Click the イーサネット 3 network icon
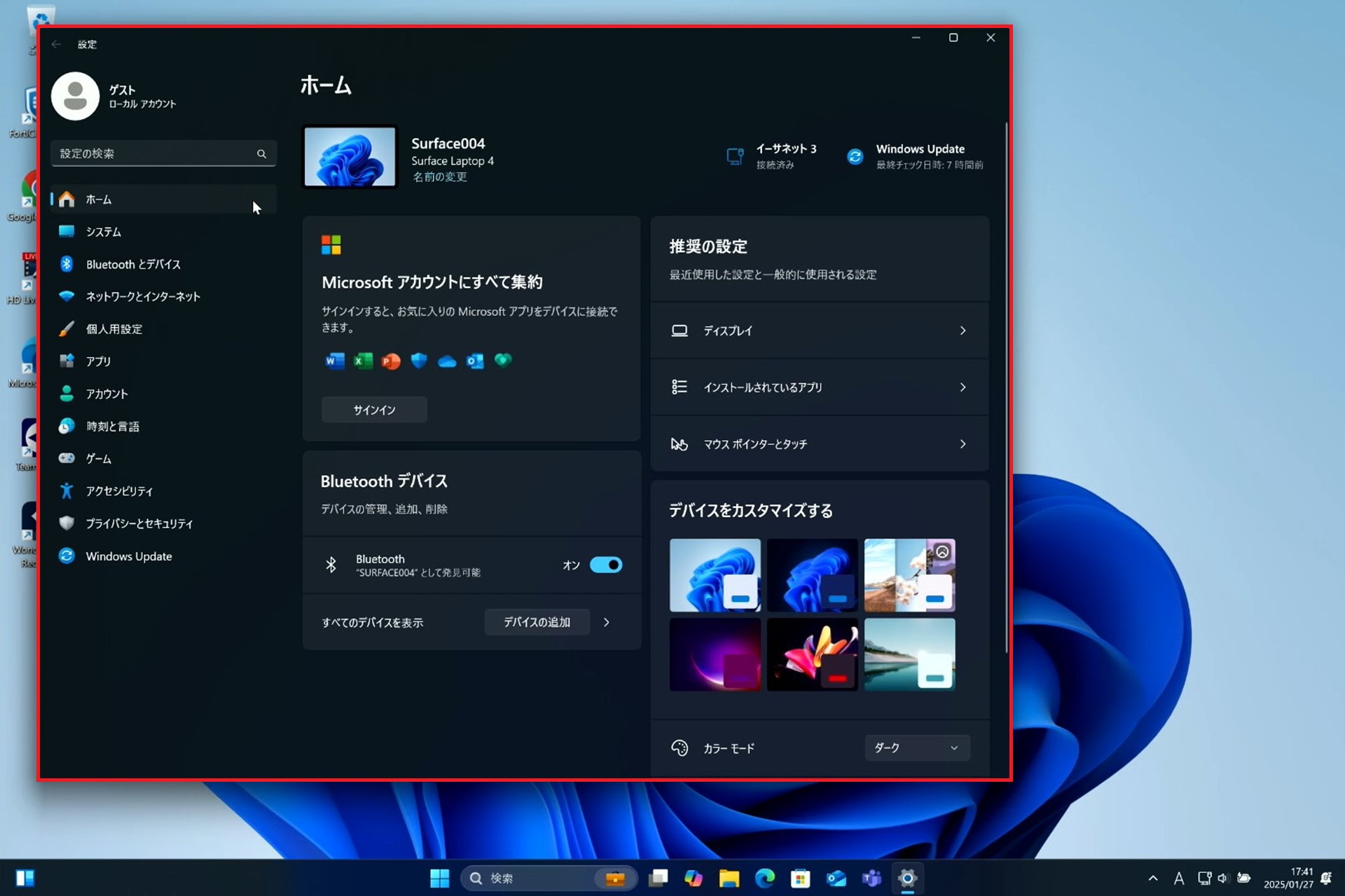The width and height of the screenshot is (1345, 896). click(x=735, y=156)
